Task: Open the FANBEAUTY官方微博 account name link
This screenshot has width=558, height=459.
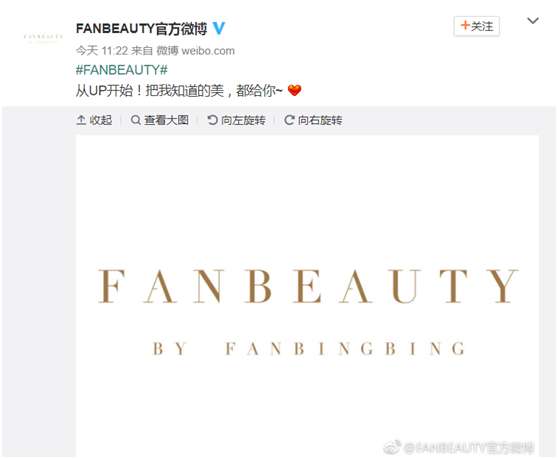Action: 141,28
